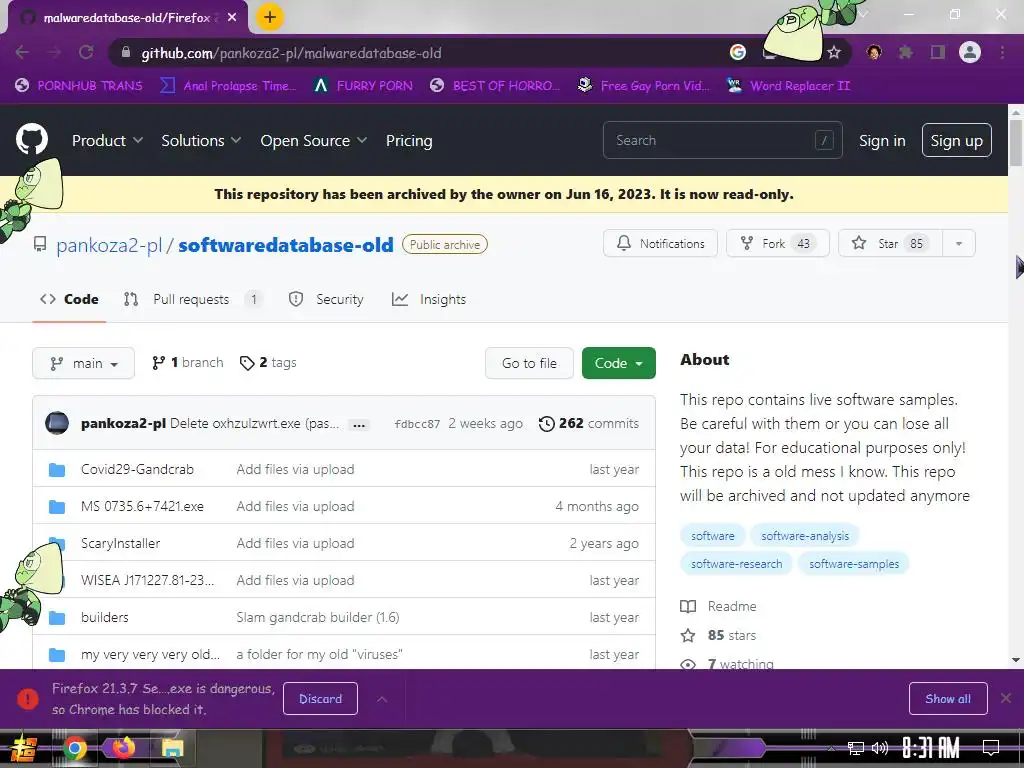Open the Windows notification center icon
The image size is (1024, 768).
[x=991, y=748]
